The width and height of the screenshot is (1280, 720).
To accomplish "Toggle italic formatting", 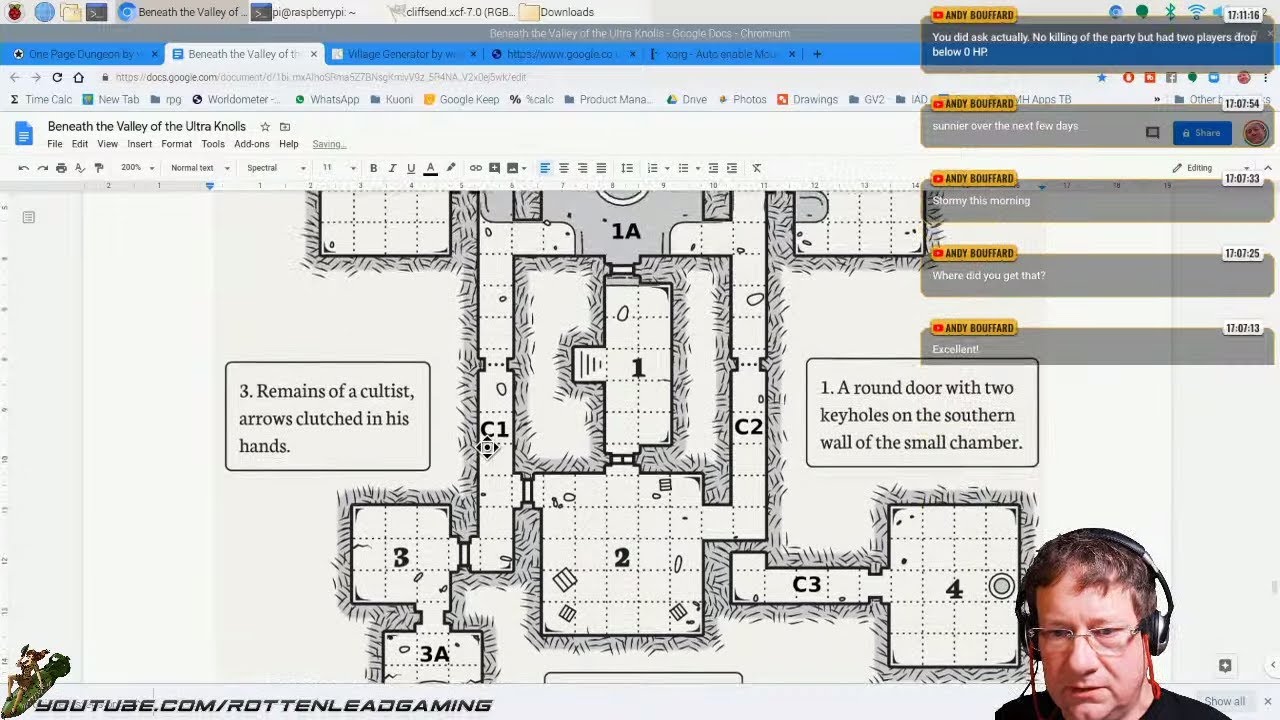I will (392, 168).
